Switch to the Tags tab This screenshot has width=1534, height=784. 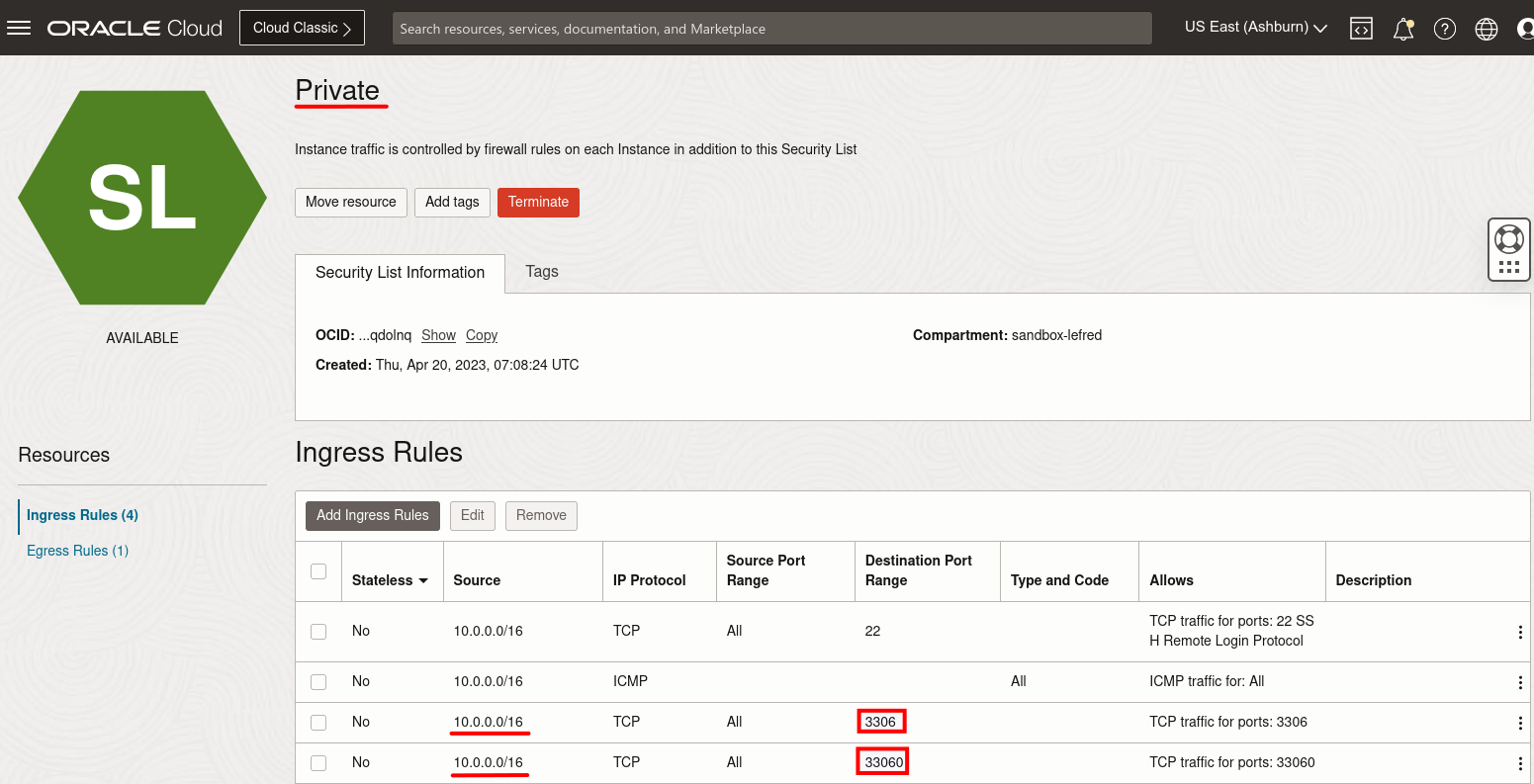542,272
